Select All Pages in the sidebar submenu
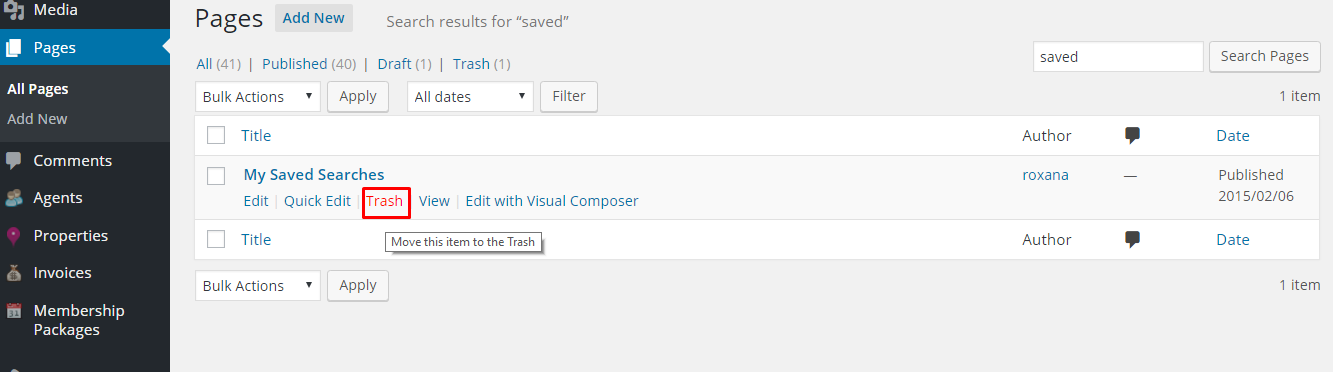The height and width of the screenshot is (377, 1336). 38,89
